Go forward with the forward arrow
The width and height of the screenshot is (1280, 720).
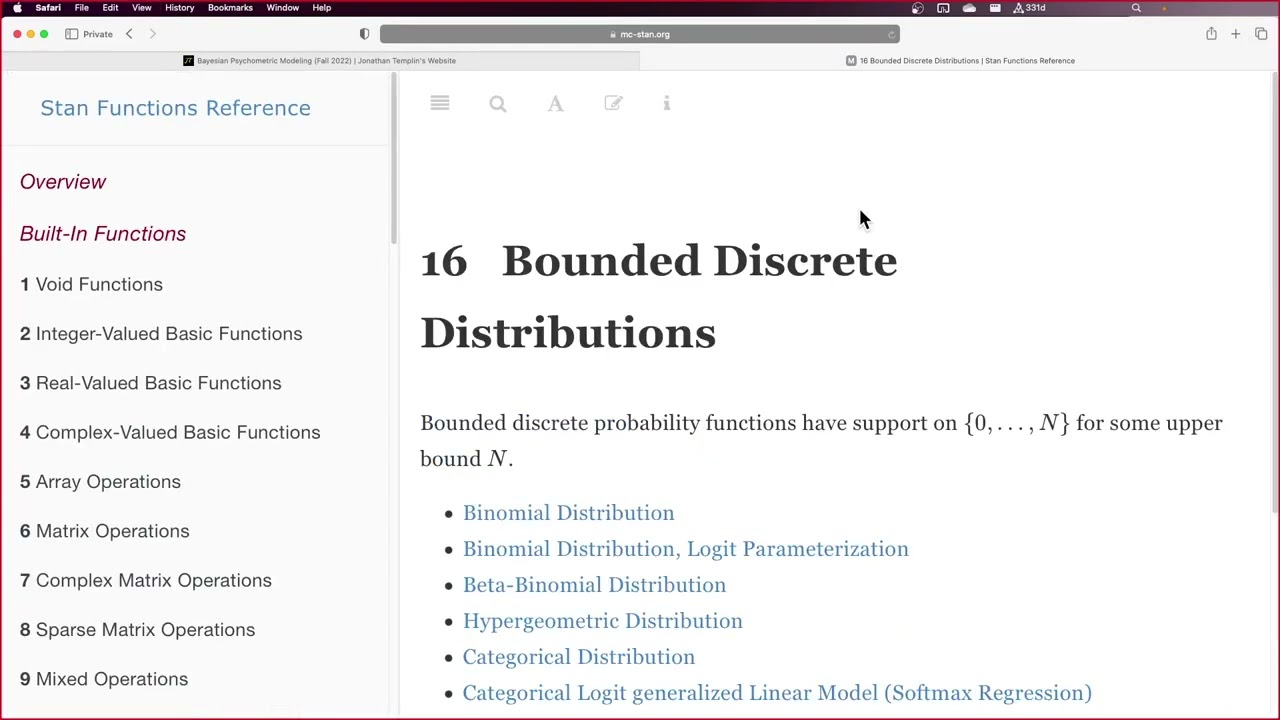point(152,34)
